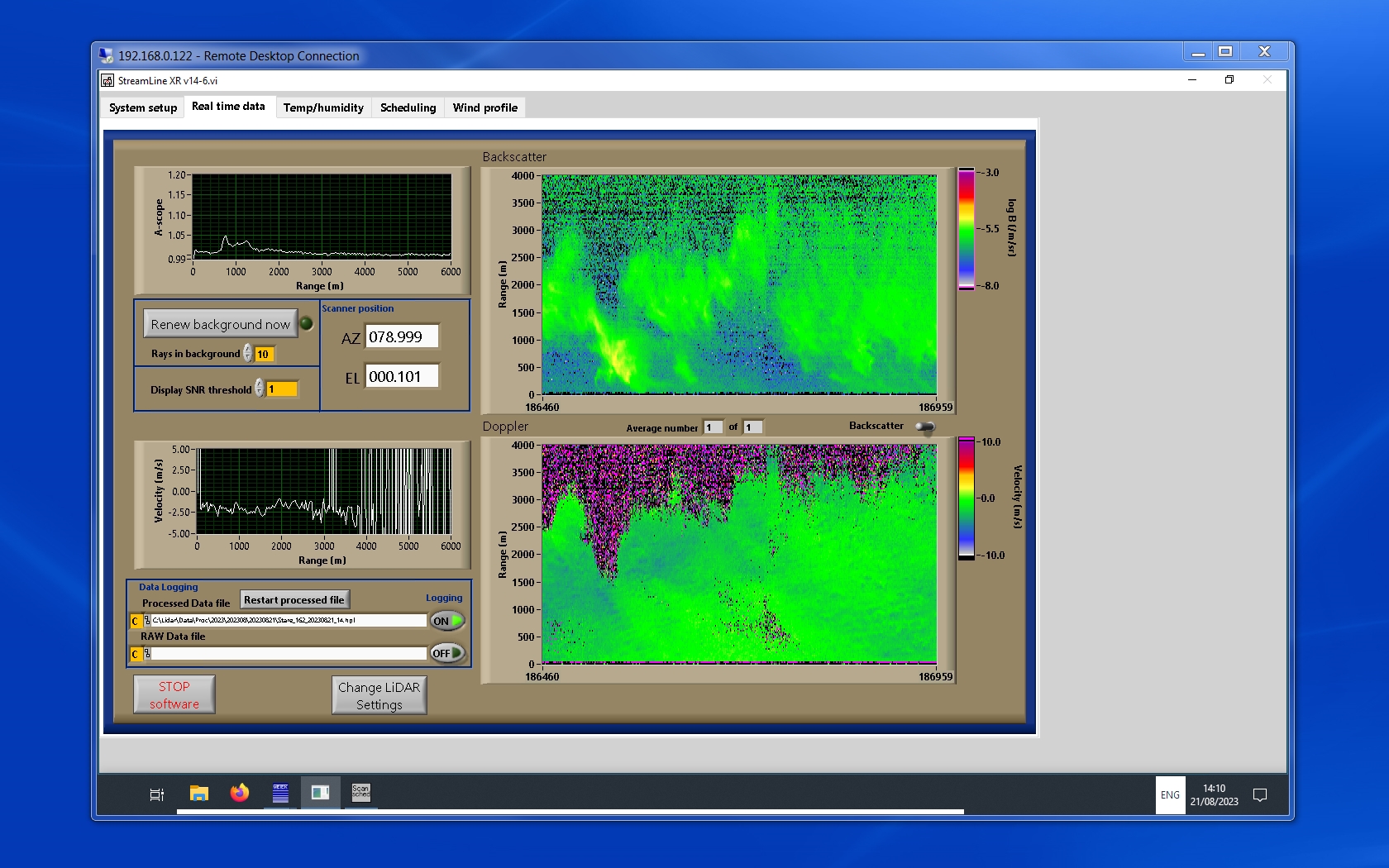This screenshot has width=1389, height=868.
Task: Switch to the Wind profile tab
Action: pyautogui.click(x=484, y=107)
